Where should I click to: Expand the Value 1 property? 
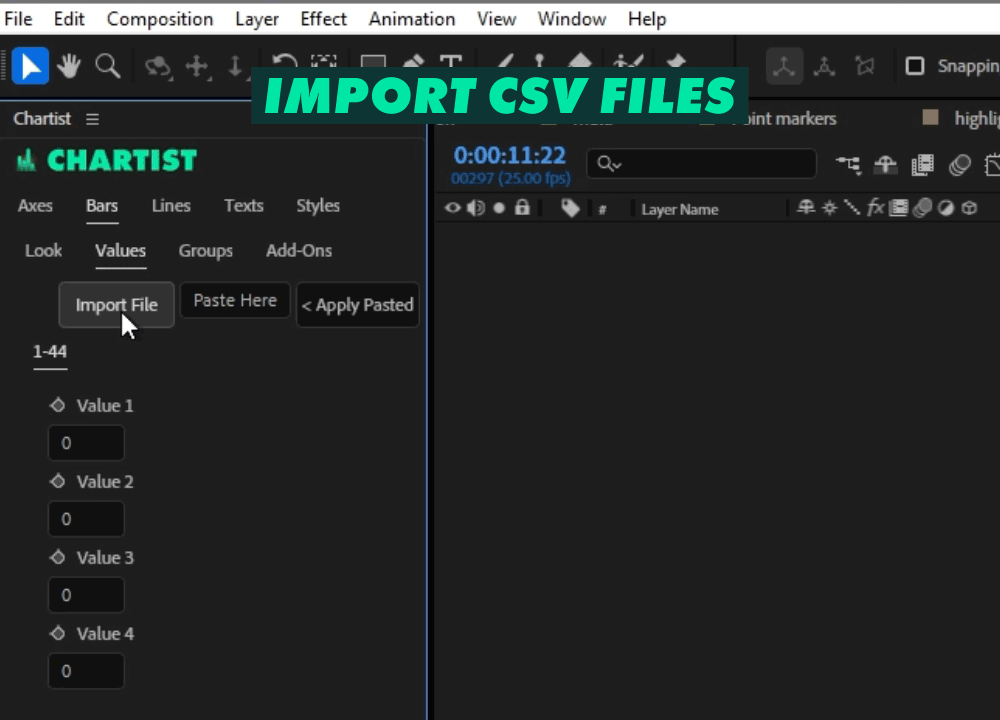click(58, 405)
